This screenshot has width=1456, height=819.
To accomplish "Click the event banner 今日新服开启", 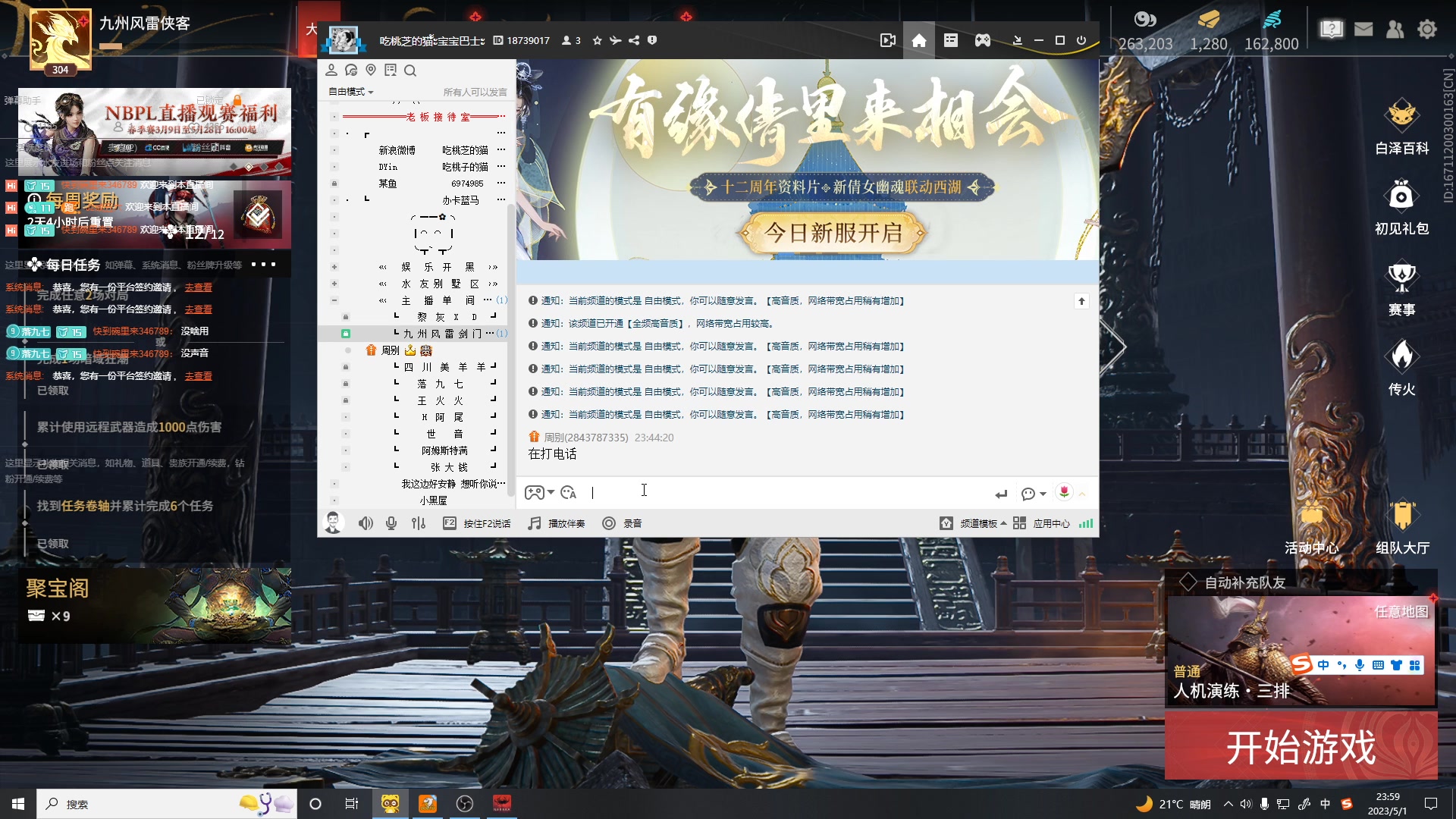I will coord(833,232).
